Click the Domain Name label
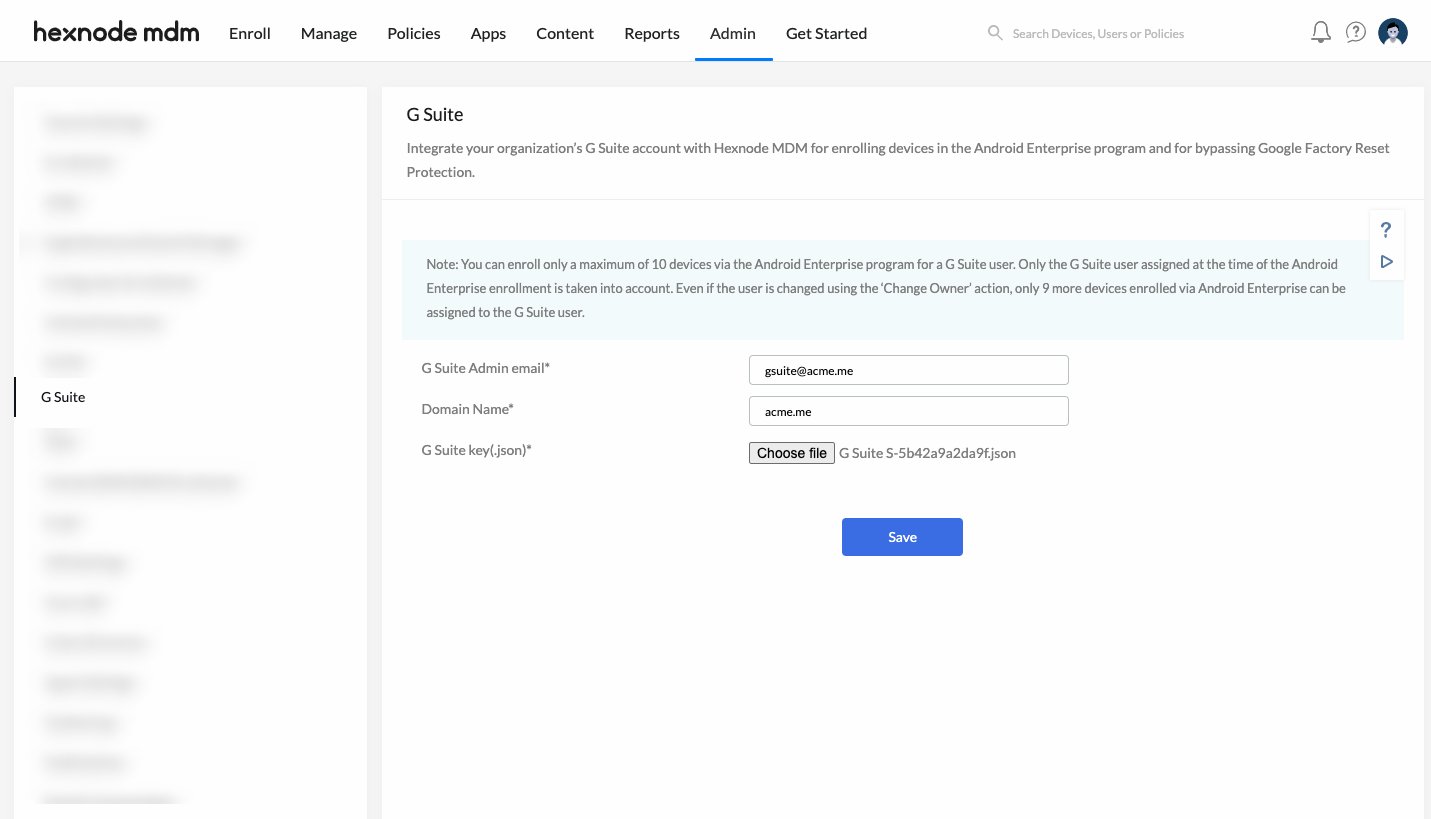This screenshot has width=1431, height=819. point(467,409)
